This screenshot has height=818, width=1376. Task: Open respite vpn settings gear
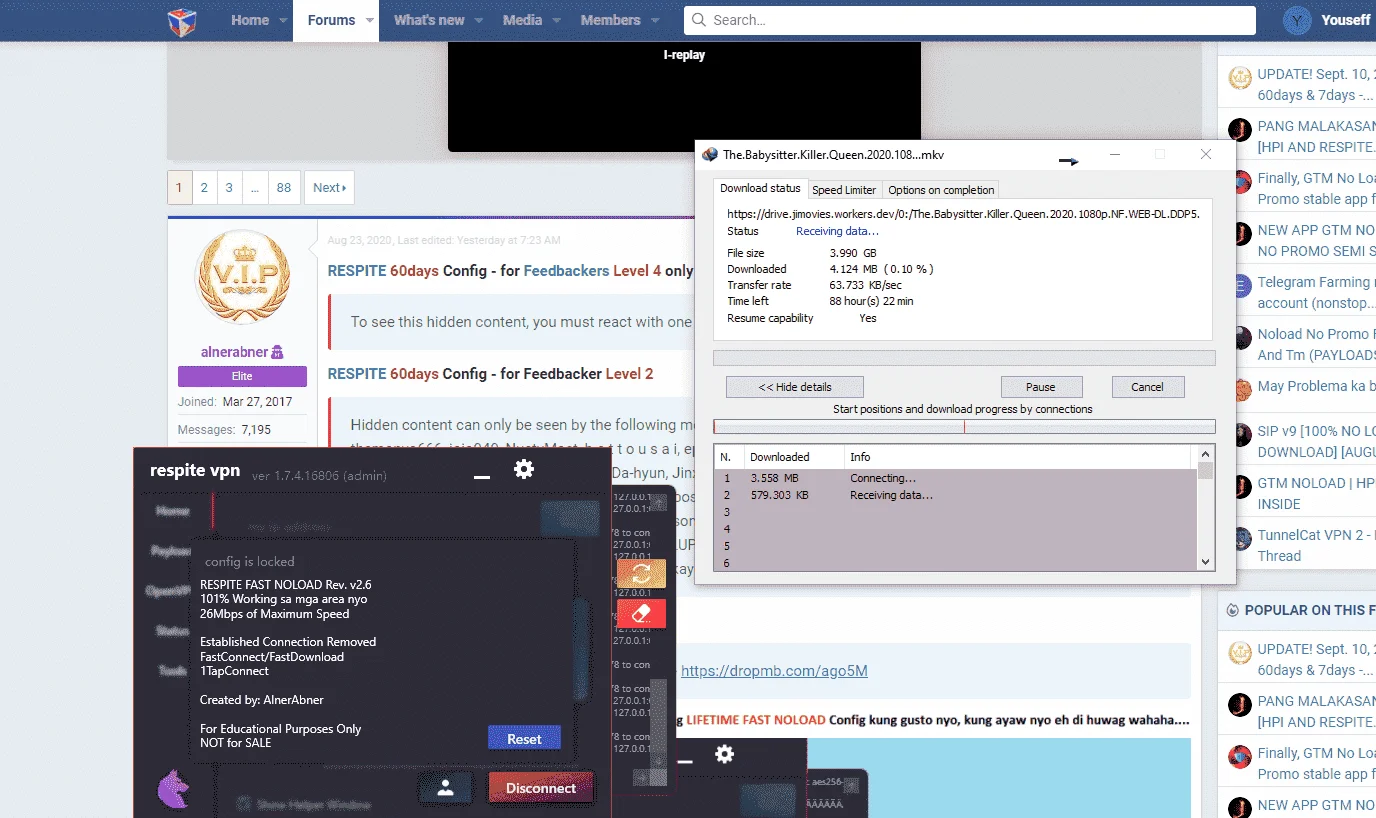tap(524, 468)
